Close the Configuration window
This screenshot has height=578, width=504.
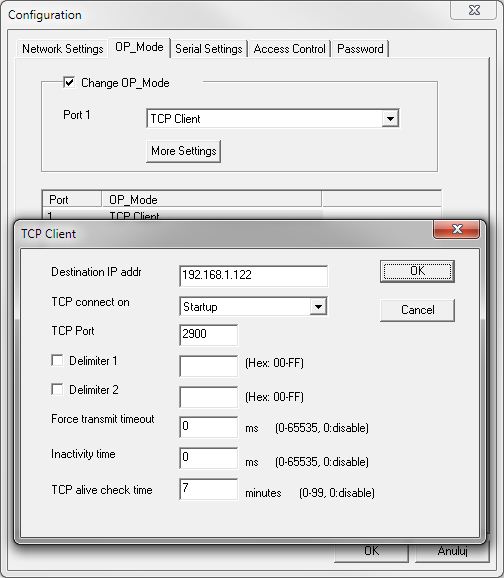coord(474,10)
